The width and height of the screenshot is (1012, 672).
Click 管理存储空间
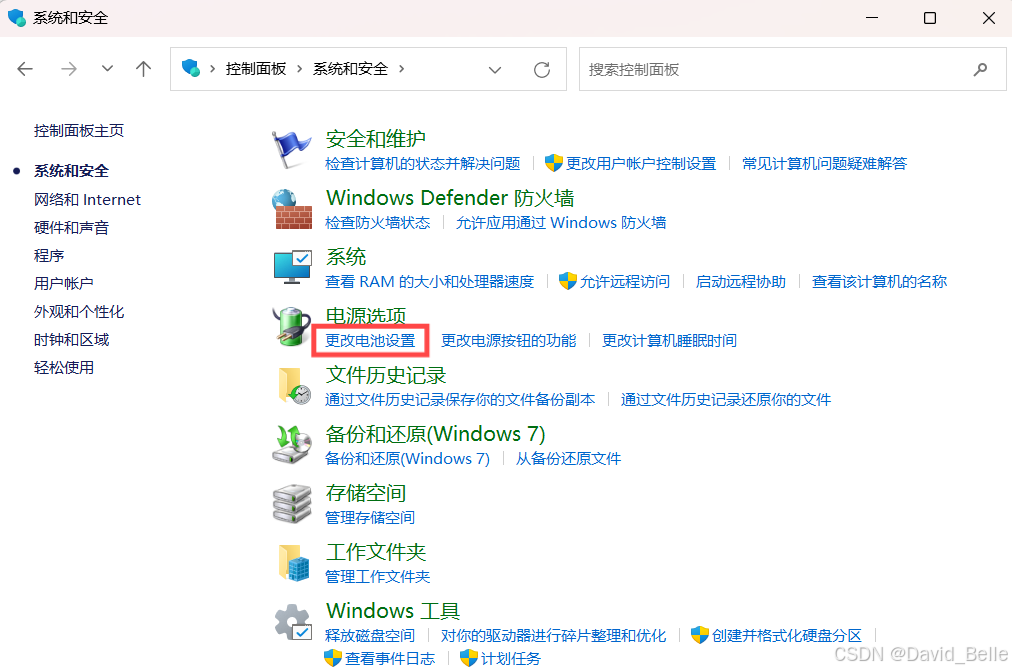click(370, 518)
